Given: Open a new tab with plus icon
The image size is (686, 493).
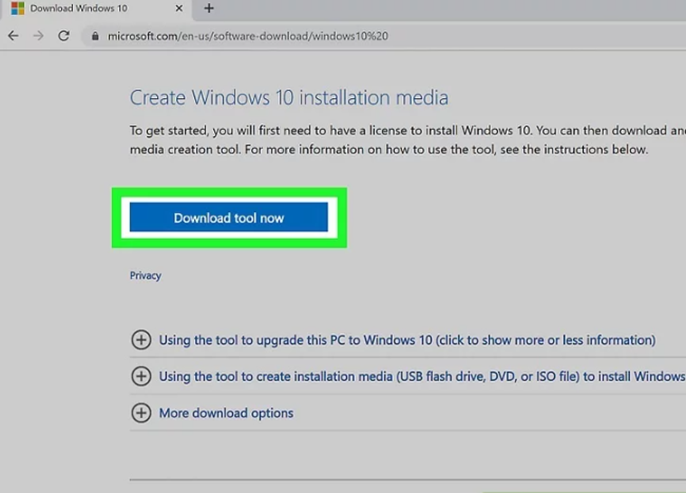Looking at the screenshot, I should [x=209, y=8].
